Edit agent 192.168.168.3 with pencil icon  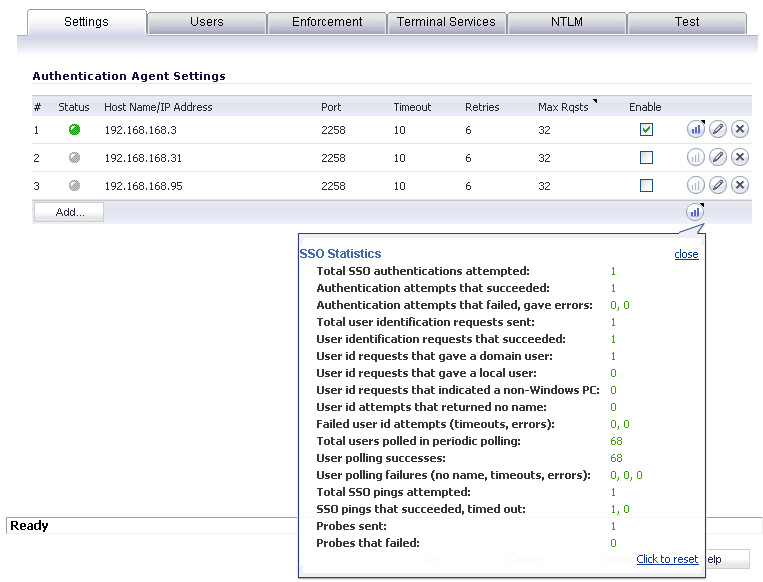click(718, 129)
